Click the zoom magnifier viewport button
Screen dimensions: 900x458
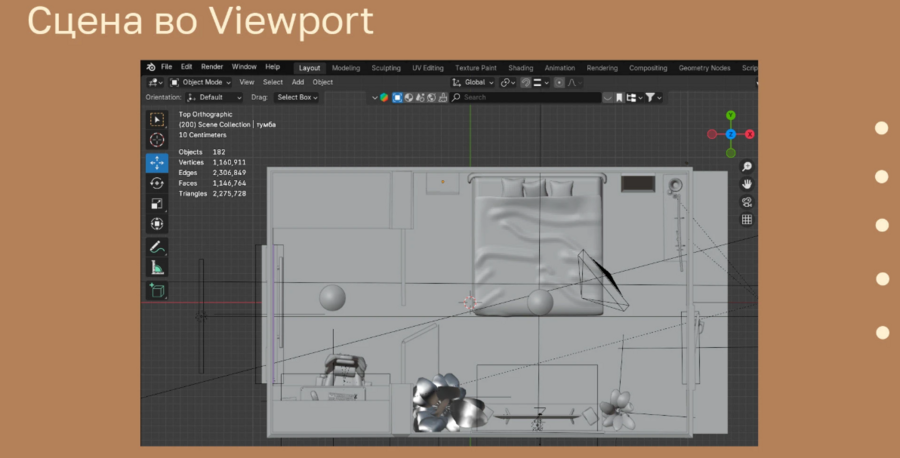click(747, 167)
